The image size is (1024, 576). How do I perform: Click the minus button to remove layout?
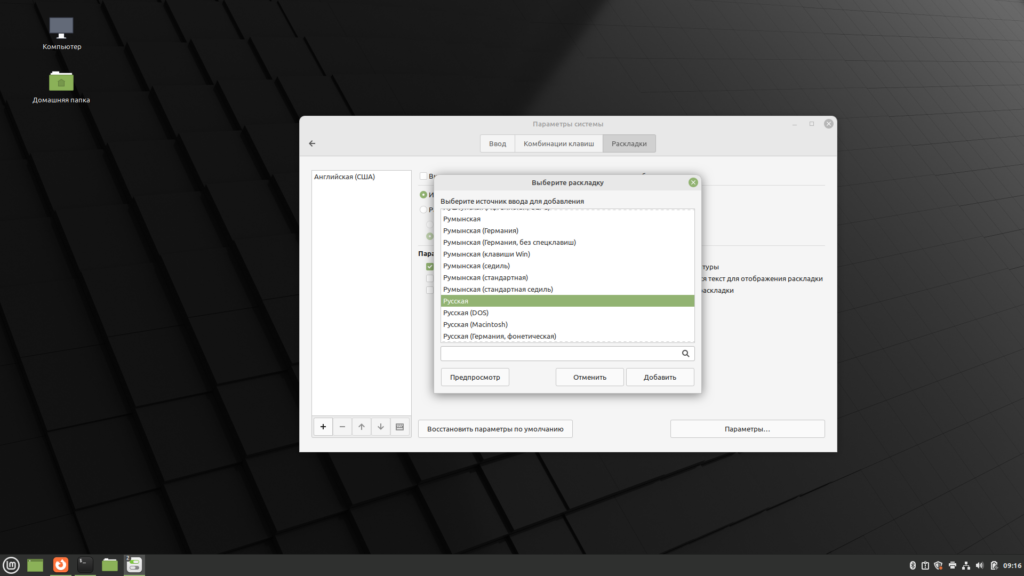click(x=342, y=426)
